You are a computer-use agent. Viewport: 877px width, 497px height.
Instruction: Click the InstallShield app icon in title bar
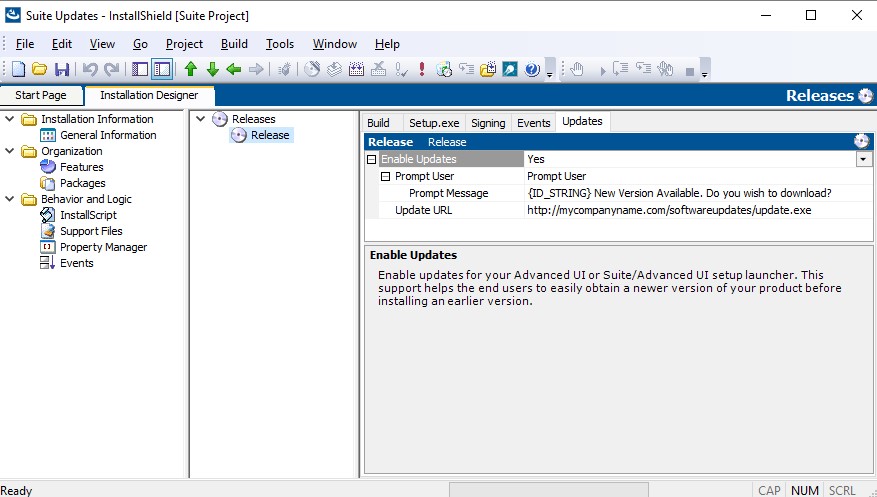click(x=12, y=15)
